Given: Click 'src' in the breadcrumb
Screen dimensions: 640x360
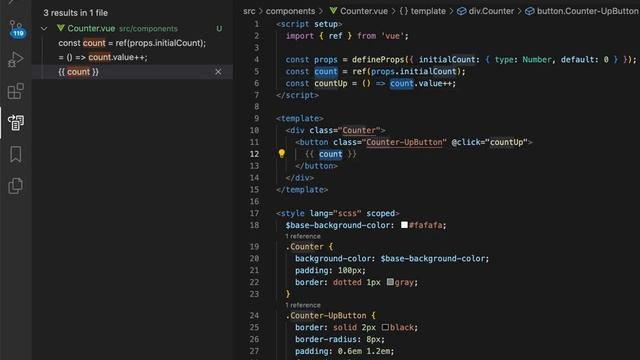Looking at the screenshot, I should tap(249, 11).
